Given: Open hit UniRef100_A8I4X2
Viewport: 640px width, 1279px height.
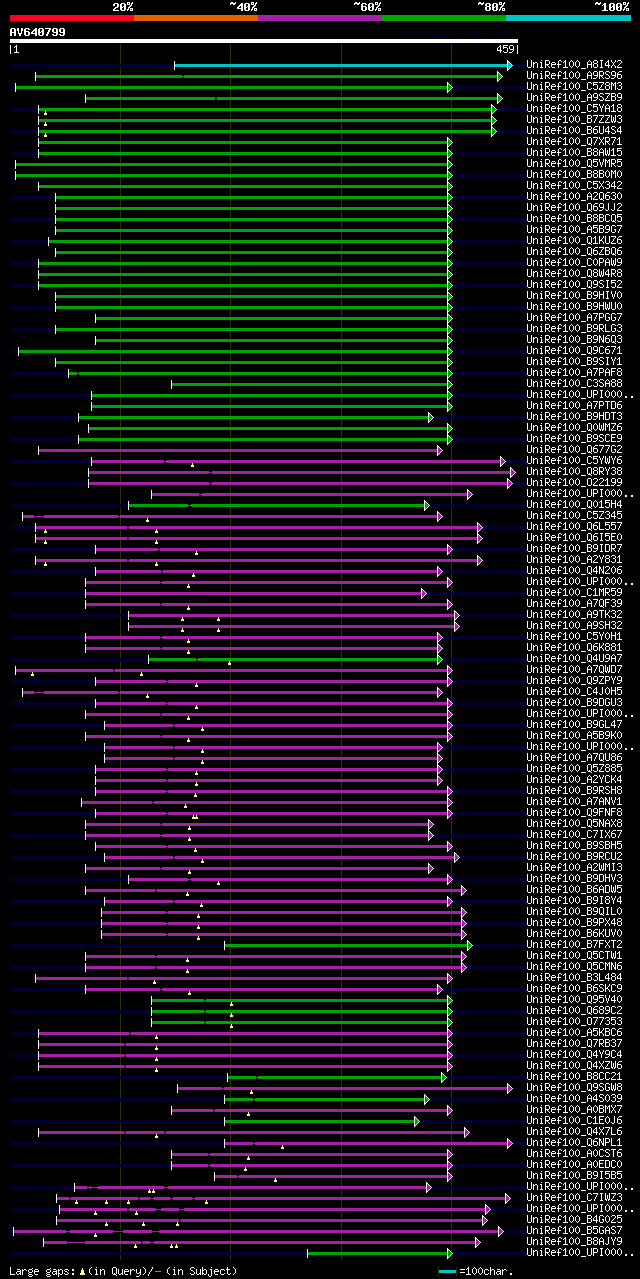Looking at the screenshot, I should pos(574,65).
